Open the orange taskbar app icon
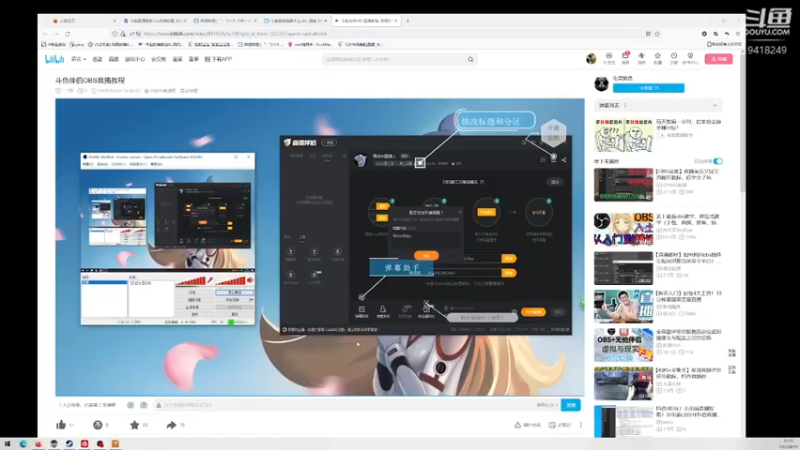The image size is (800, 450). (115, 444)
